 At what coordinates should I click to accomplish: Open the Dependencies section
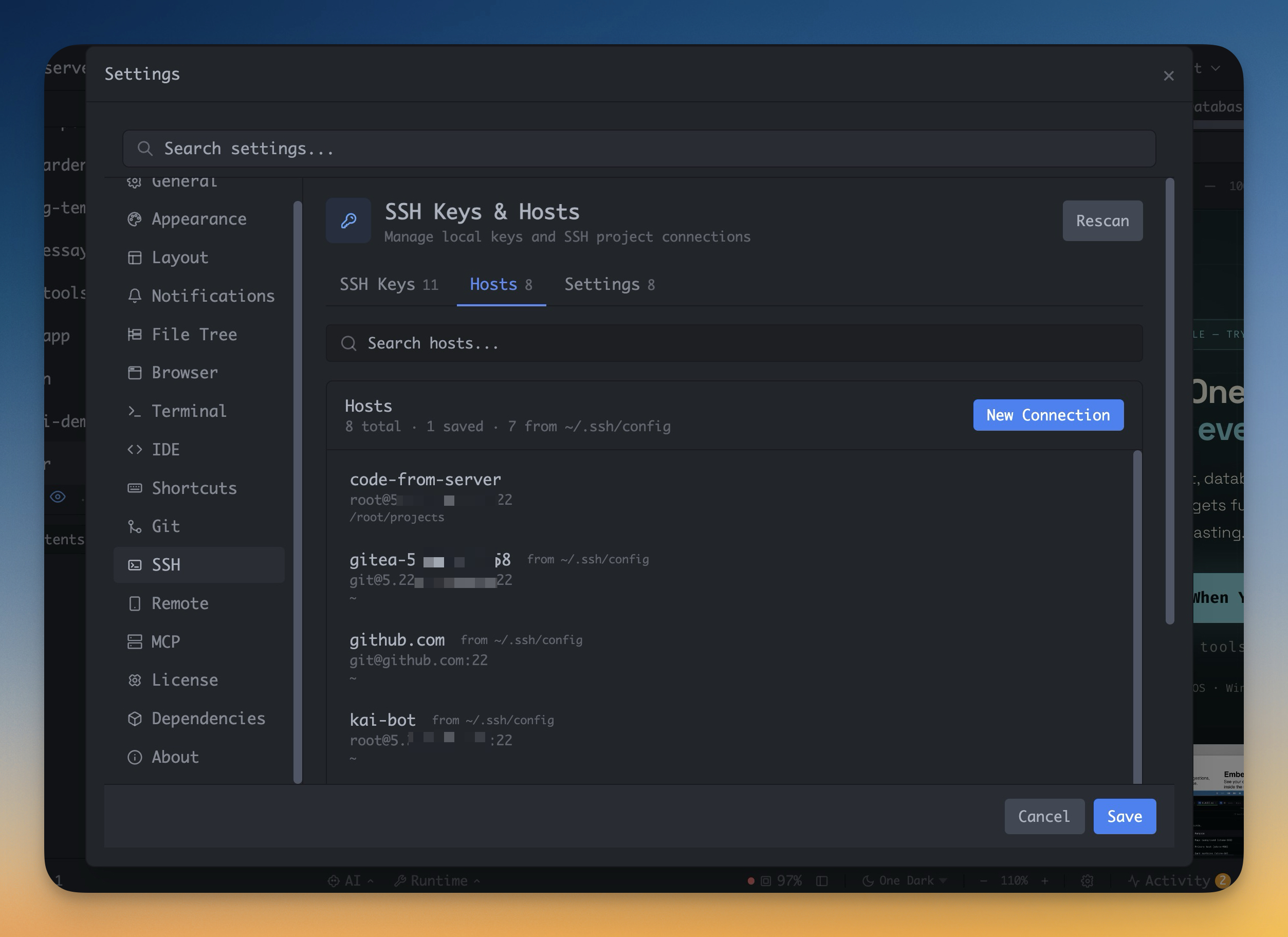coord(208,719)
